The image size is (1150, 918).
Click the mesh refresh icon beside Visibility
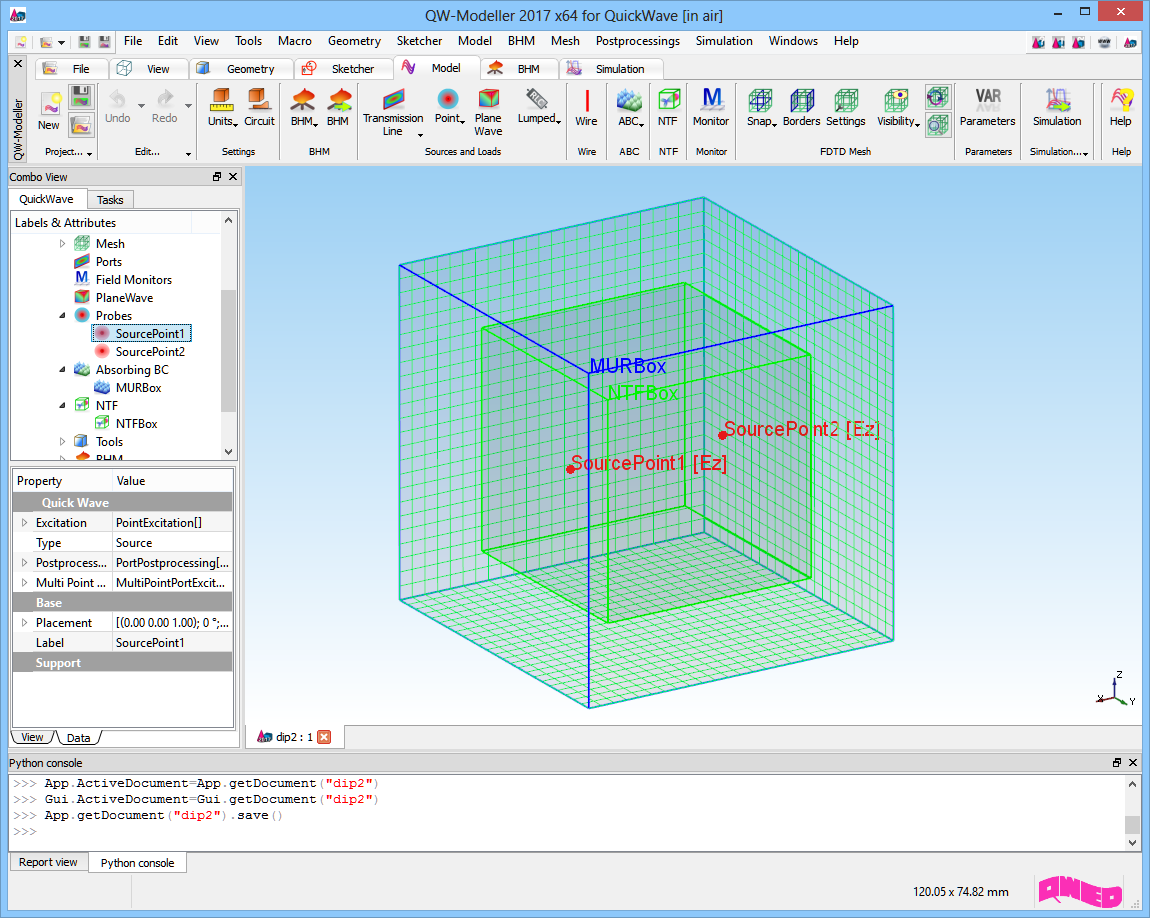click(x=937, y=97)
